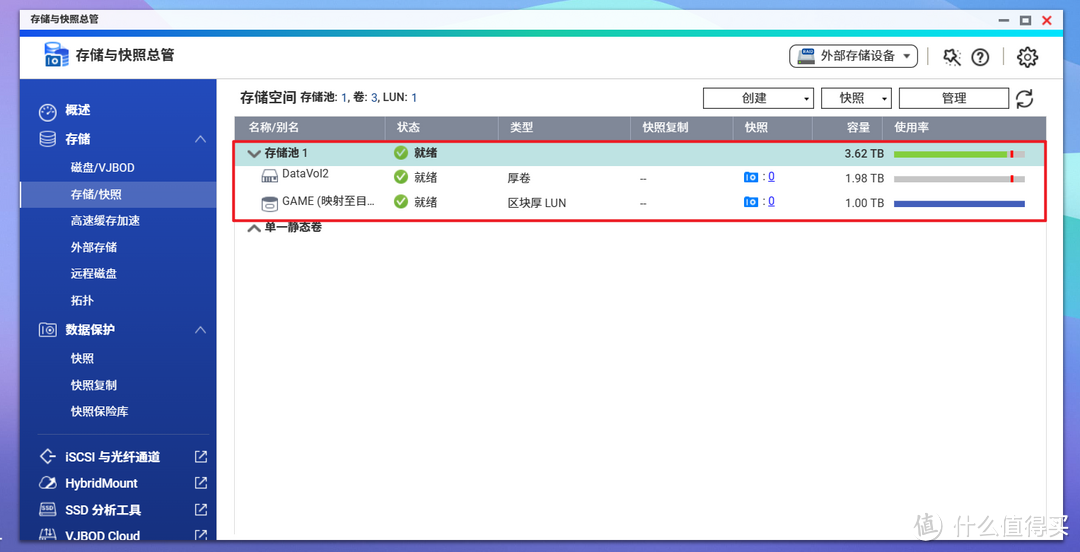Open the 创建 dropdown button
This screenshot has height=552, width=1080.
[x=758, y=99]
